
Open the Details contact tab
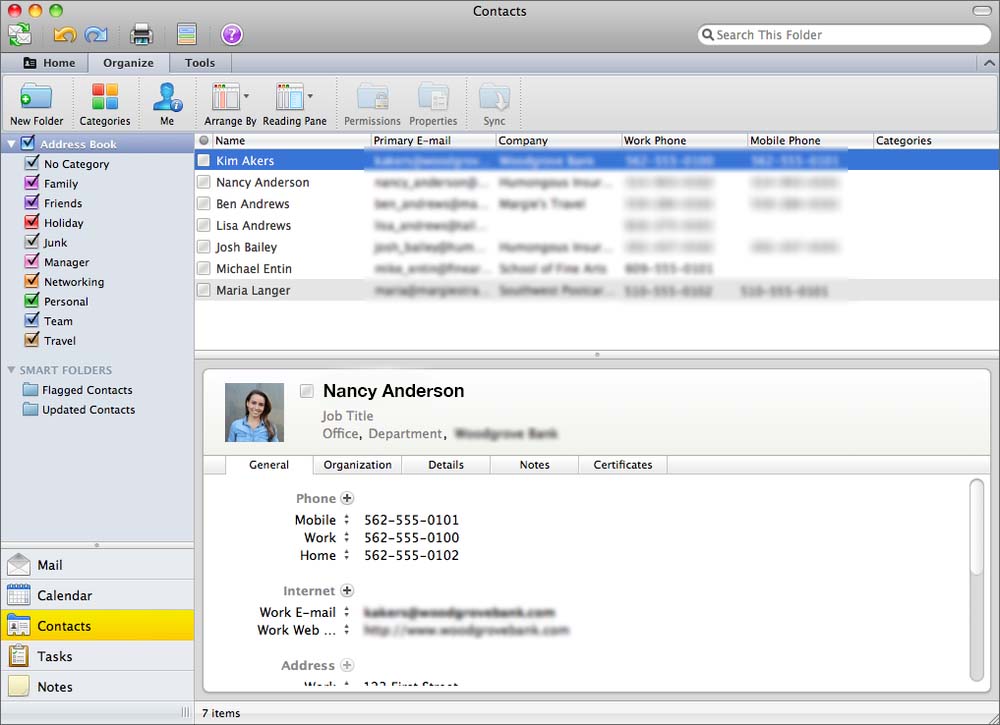tap(446, 465)
